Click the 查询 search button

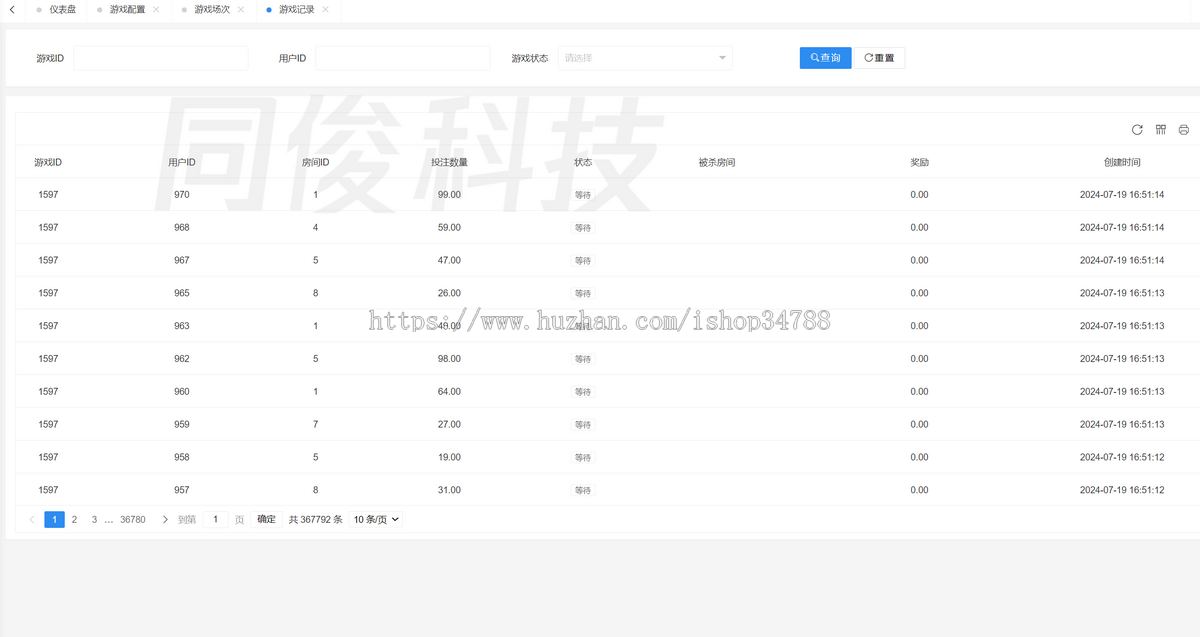click(x=825, y=58)
